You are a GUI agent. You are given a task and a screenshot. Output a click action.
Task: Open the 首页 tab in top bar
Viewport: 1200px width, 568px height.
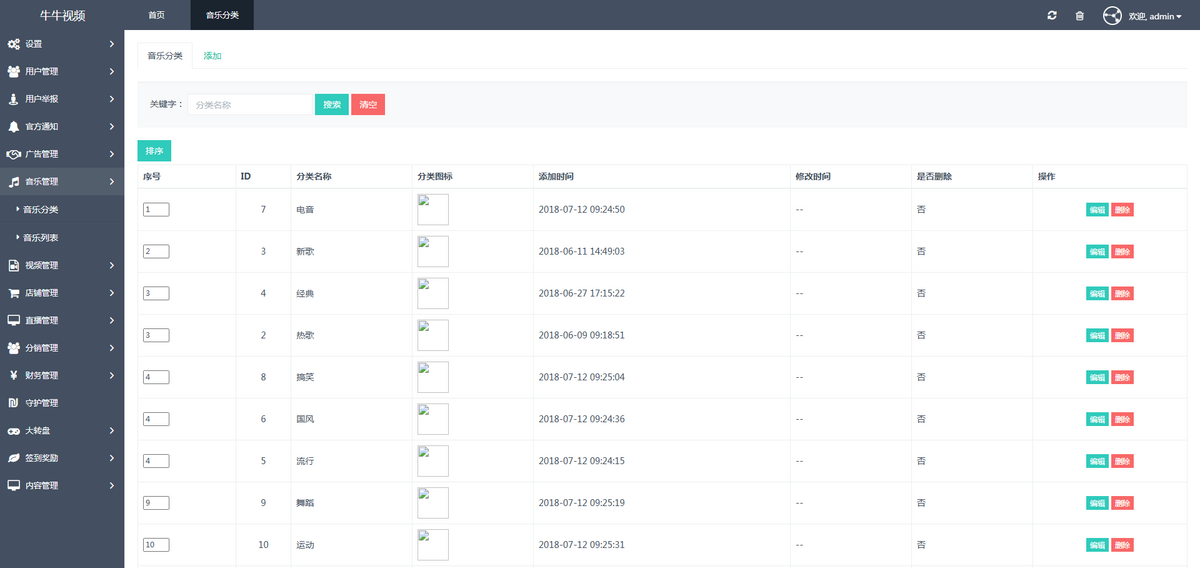(156, 15)
